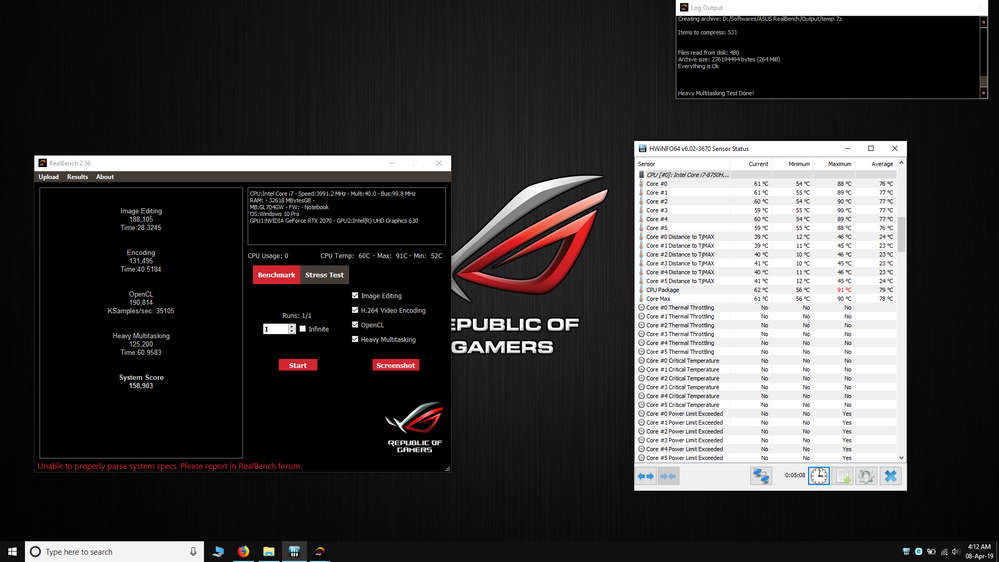Click the system specs text box
This screenshot has height=562, width=999.
click(x=347, y=216)
